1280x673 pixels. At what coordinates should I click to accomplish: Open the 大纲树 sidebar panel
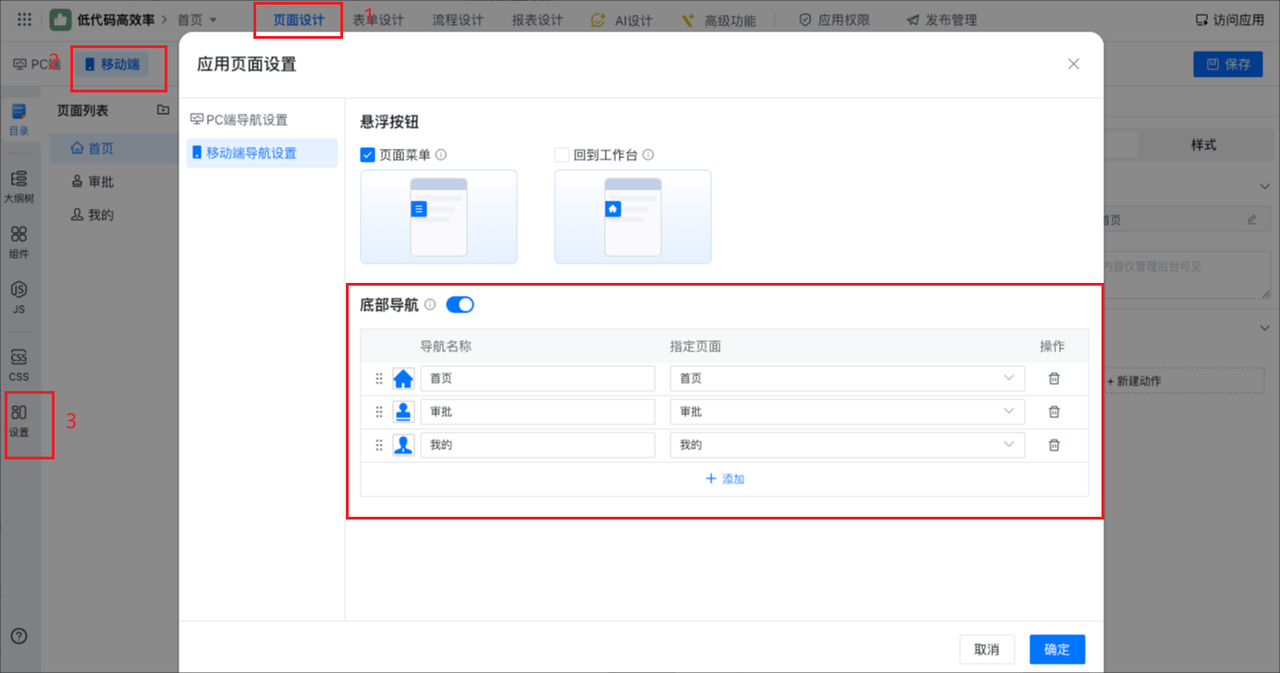pyautogui.click(x=19, y=186)
